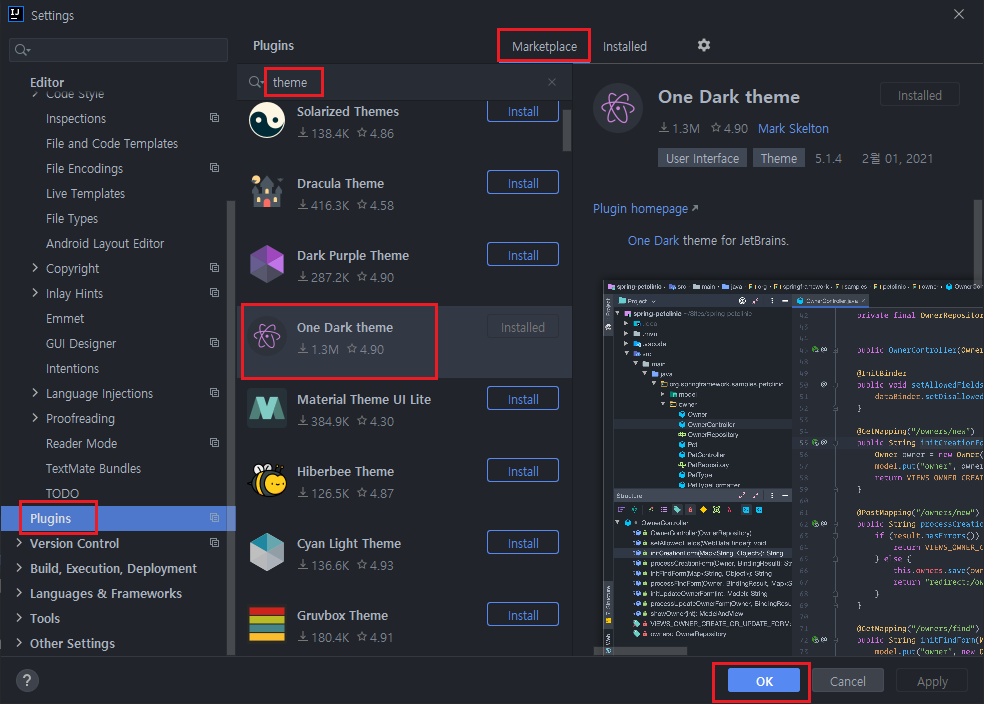Install Material Theme UI Lite plugin

tap(523, 398)
